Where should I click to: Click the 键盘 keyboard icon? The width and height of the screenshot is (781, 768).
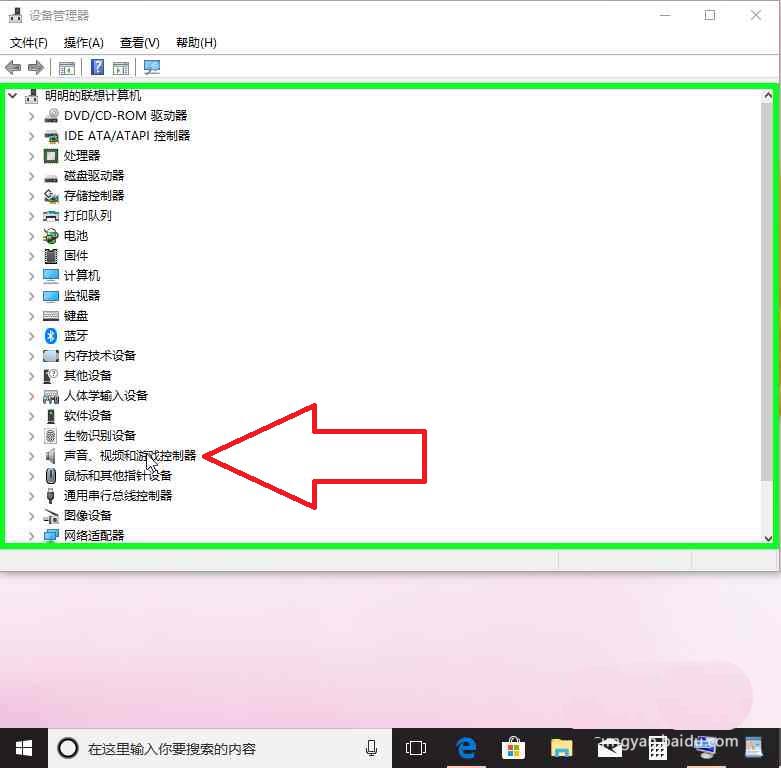click(51, 316)
